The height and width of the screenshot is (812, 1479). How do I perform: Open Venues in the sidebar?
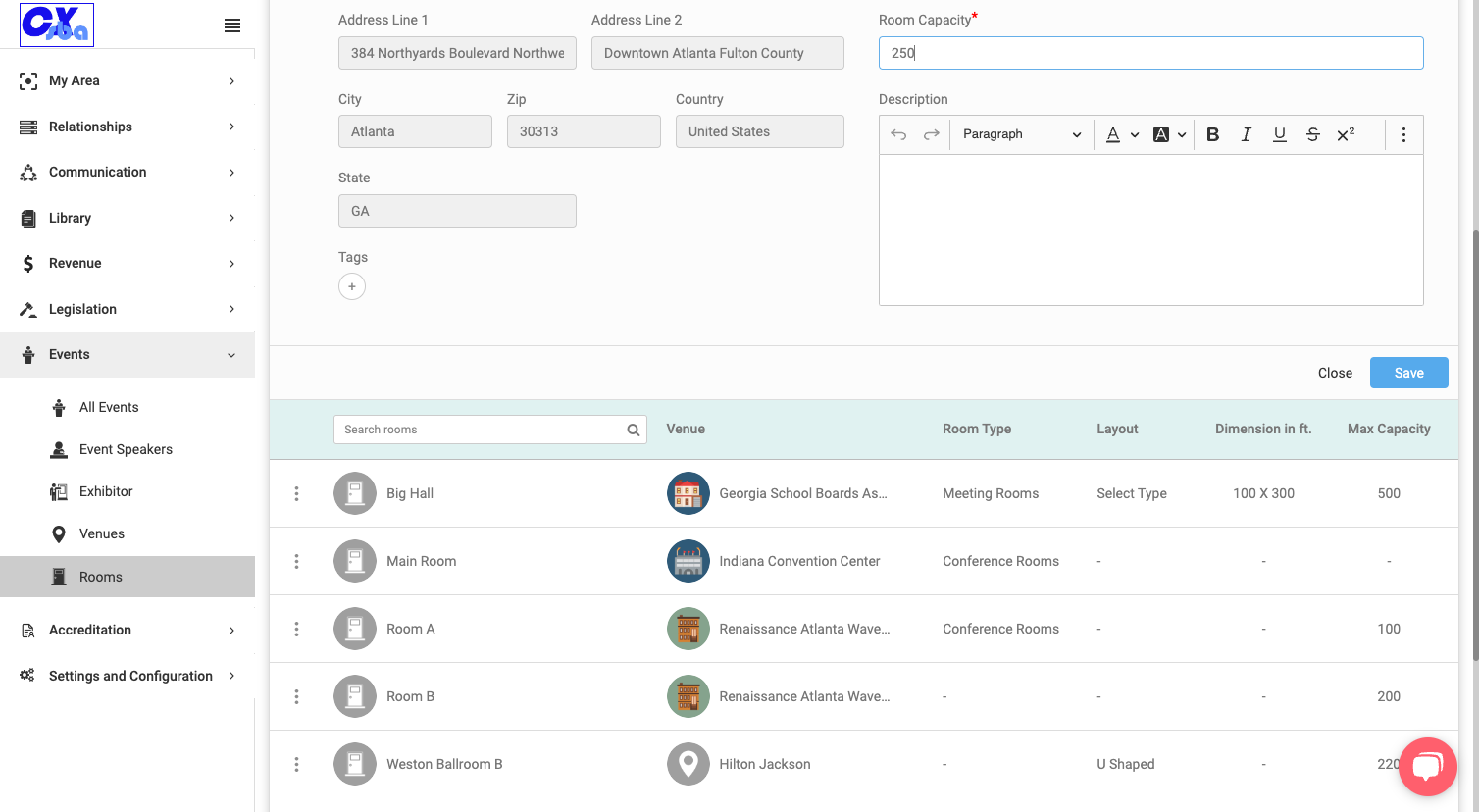click(102, 533)
